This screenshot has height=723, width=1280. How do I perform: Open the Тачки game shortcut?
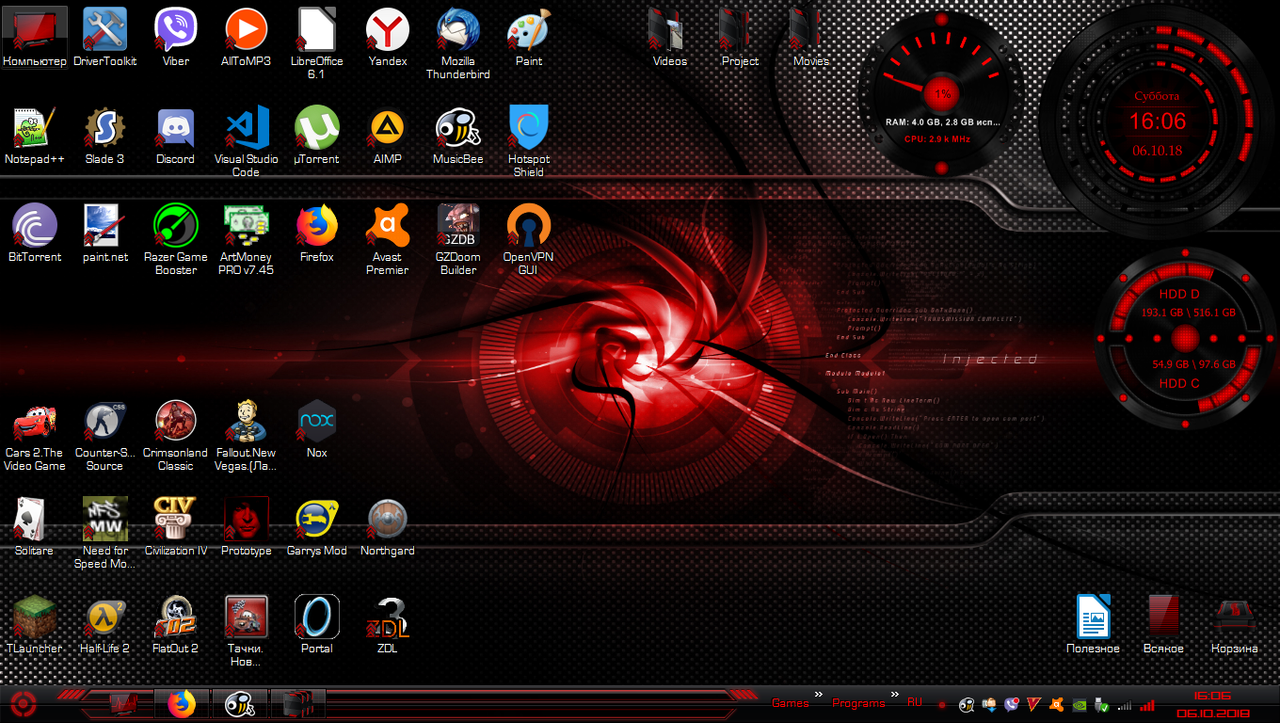tap(246, 632)
